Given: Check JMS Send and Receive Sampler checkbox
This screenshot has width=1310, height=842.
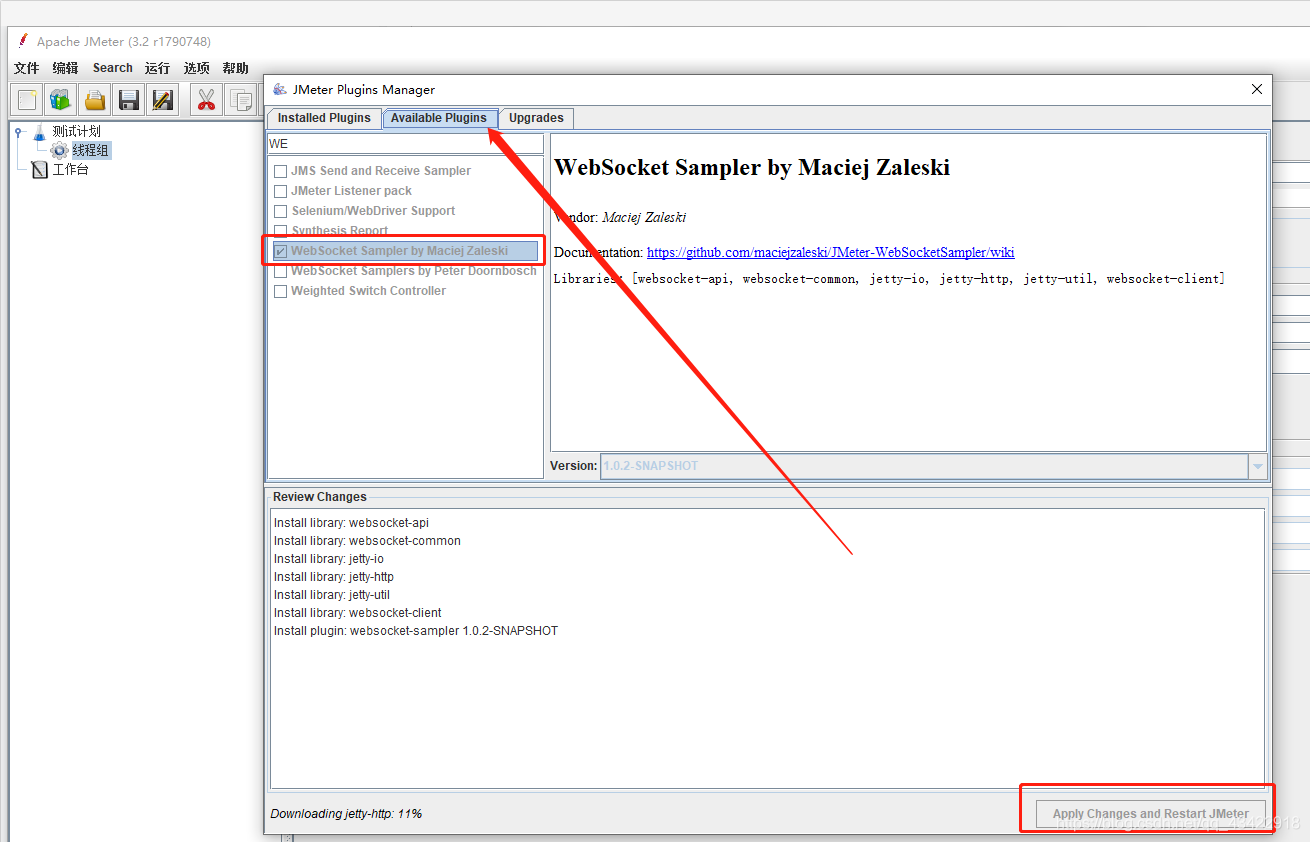Looking at the screenshot, I should pos(281,171).
